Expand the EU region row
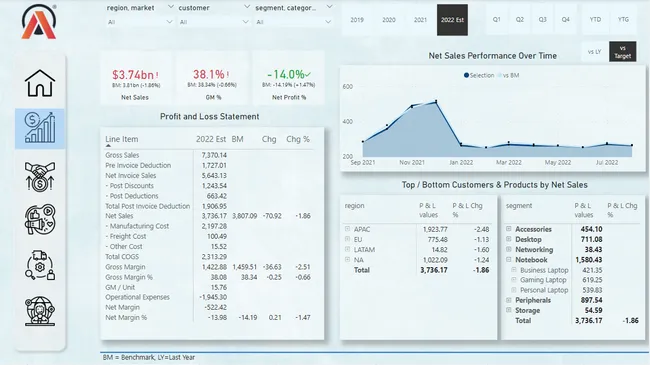650x365 pixels. [x=347, y=239]
